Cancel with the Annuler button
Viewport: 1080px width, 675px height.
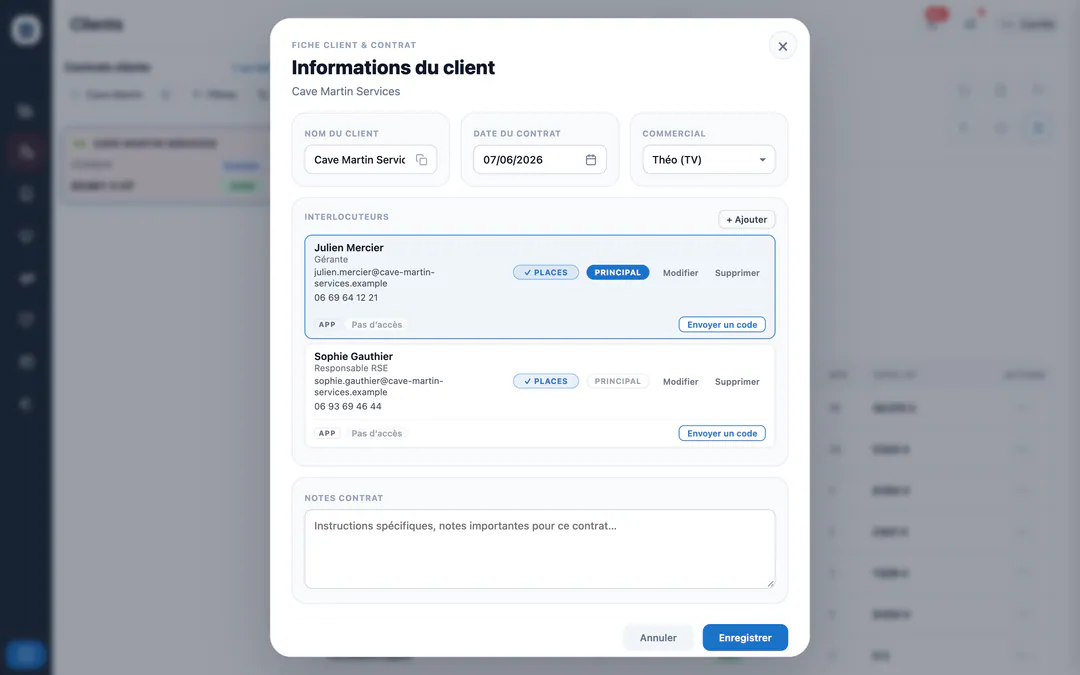(x=658, y=638)
